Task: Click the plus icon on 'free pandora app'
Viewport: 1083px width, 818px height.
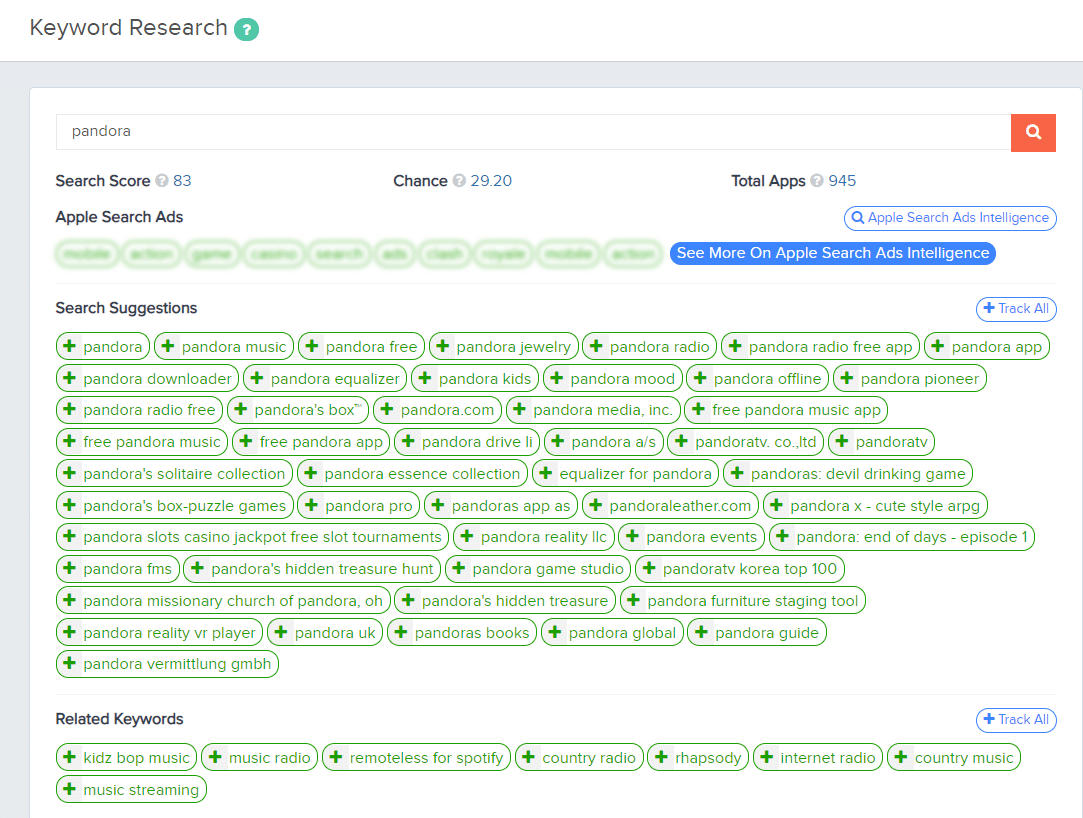Action: coord(246,441)
